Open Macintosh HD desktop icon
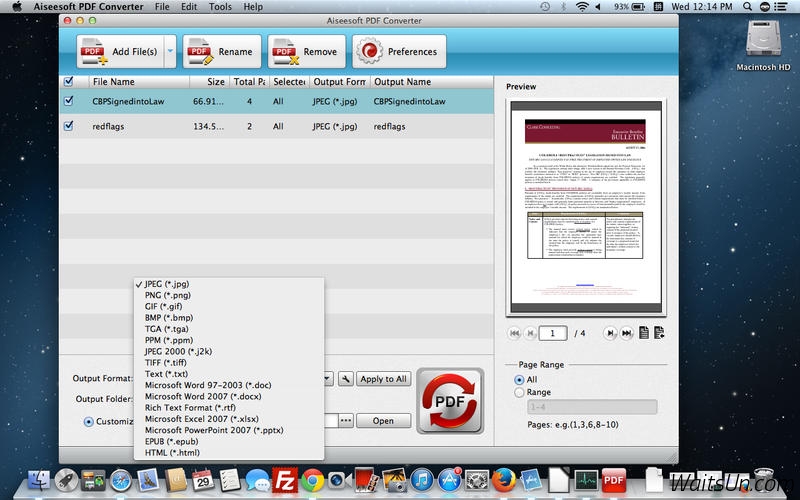This screenshot has height=500, width=800. (x=763, y=45)
